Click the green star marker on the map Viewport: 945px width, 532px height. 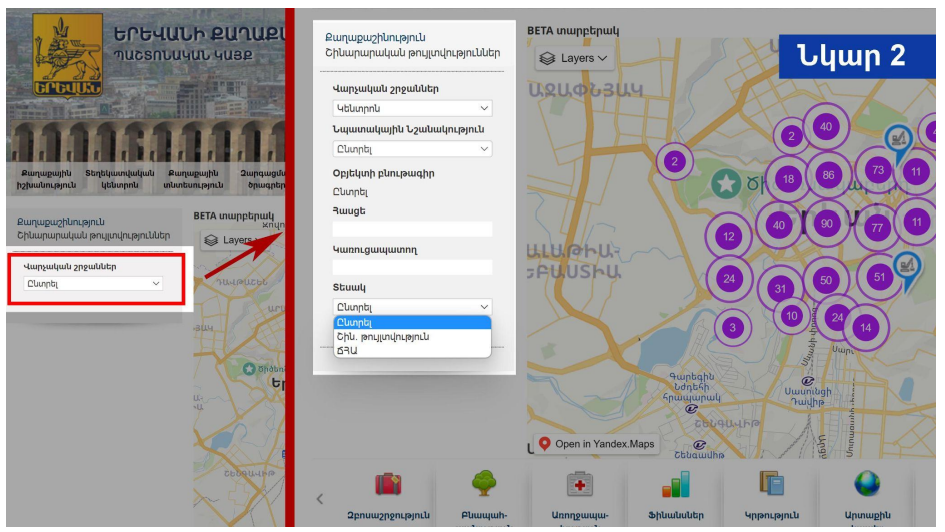tap(726, 182)
